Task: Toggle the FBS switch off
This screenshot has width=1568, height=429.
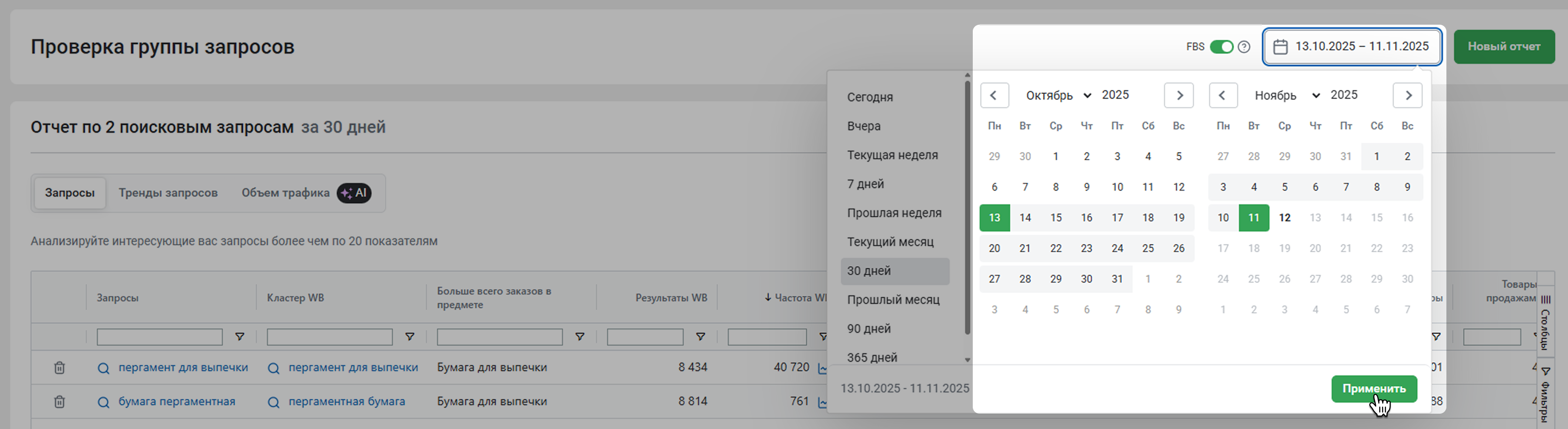Action: click(1221, 47)
